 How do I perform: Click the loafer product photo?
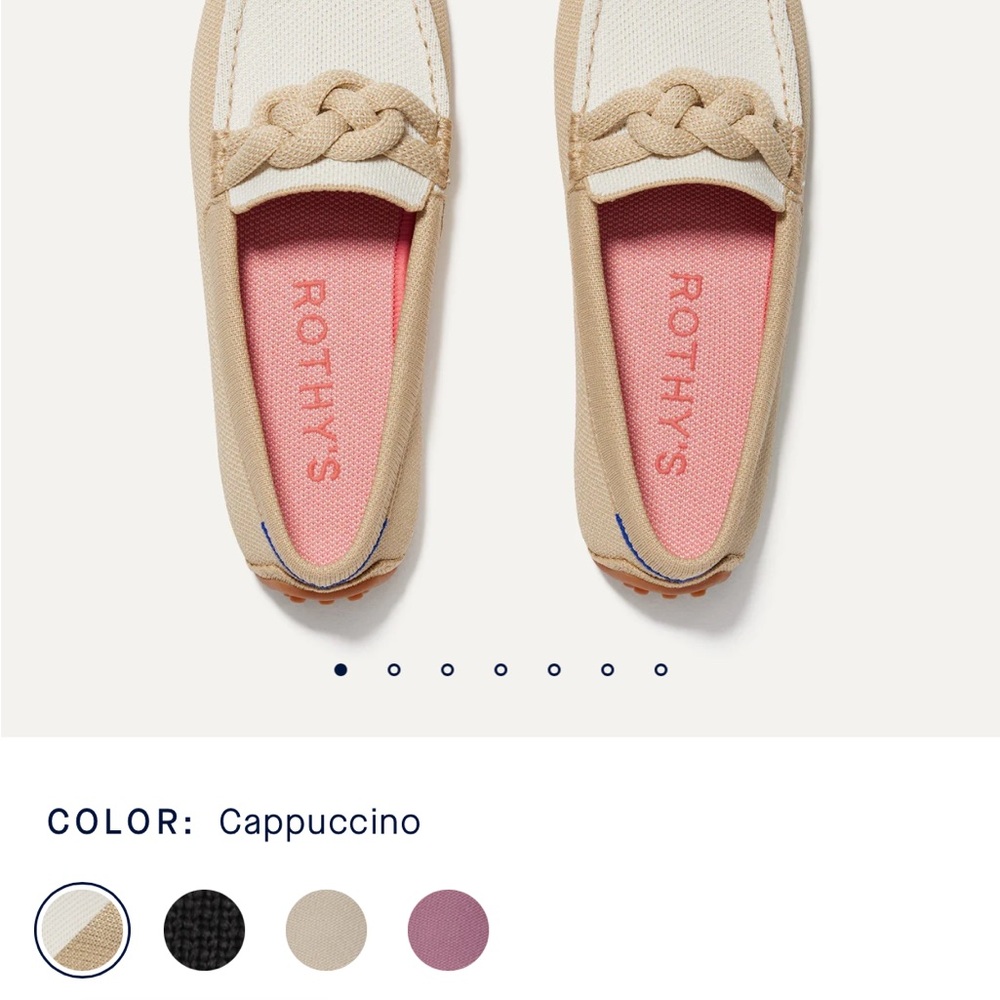coord(500,300)
